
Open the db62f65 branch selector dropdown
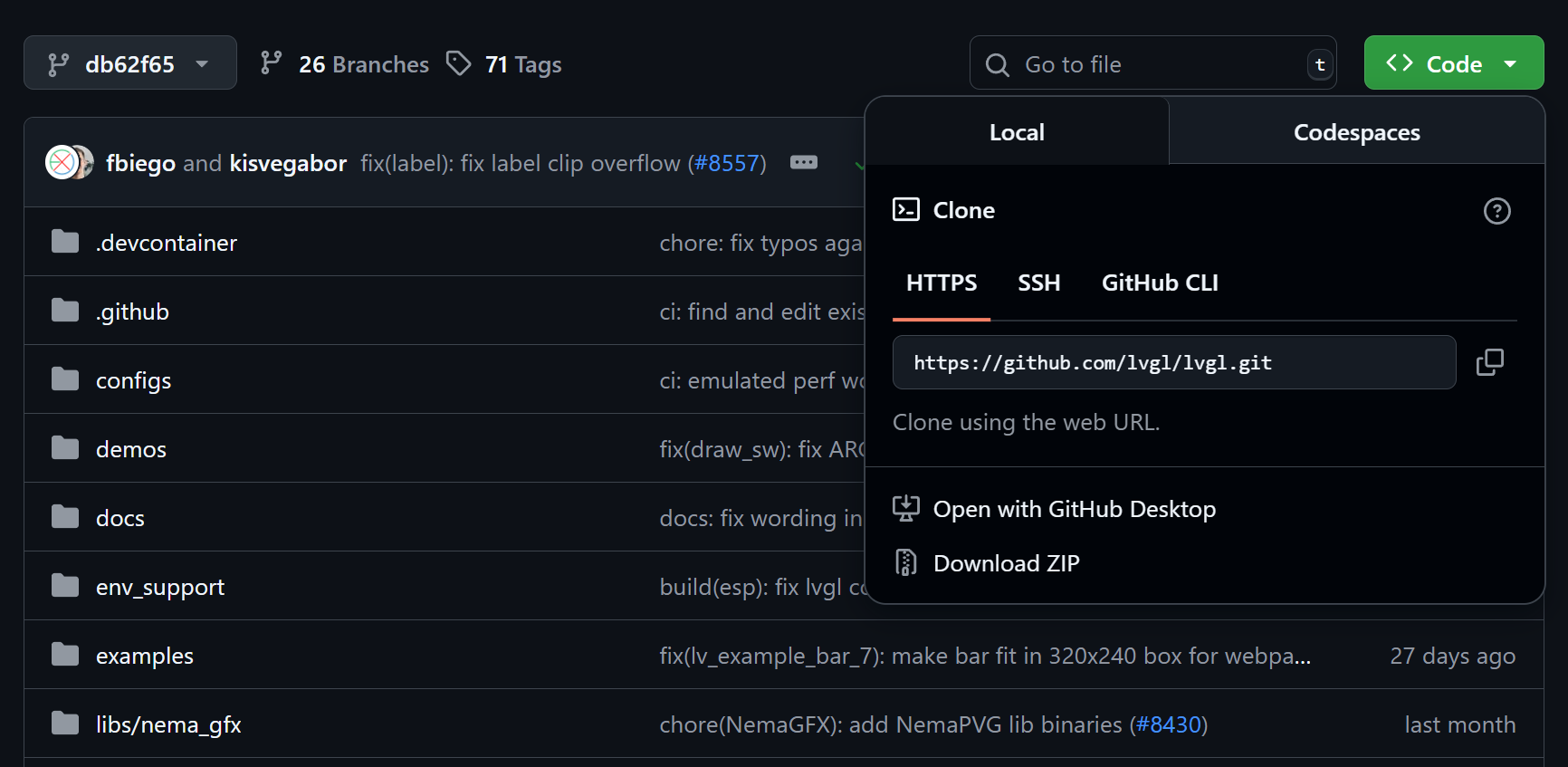pyautogui.click(x=130, y=63)
